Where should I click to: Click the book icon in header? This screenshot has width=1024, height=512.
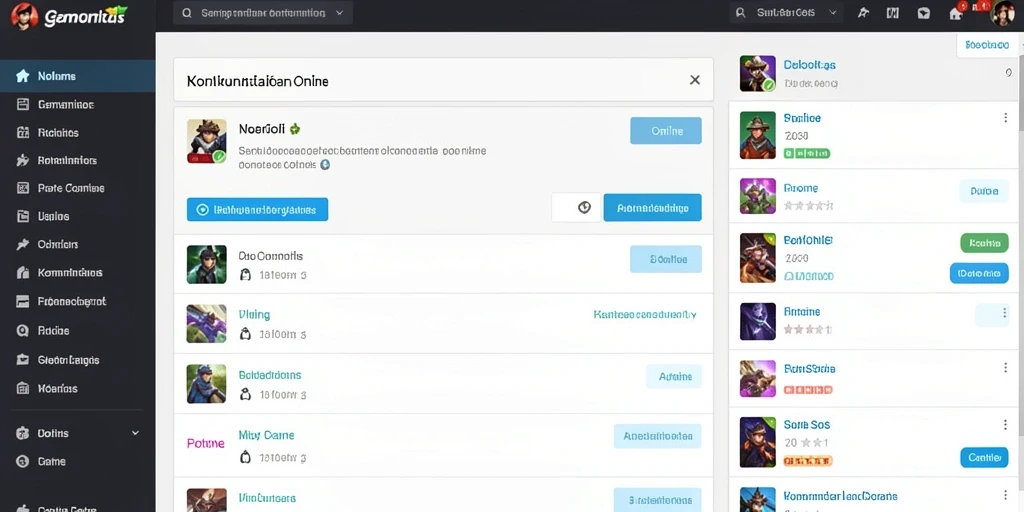click(x=893, y=12)
